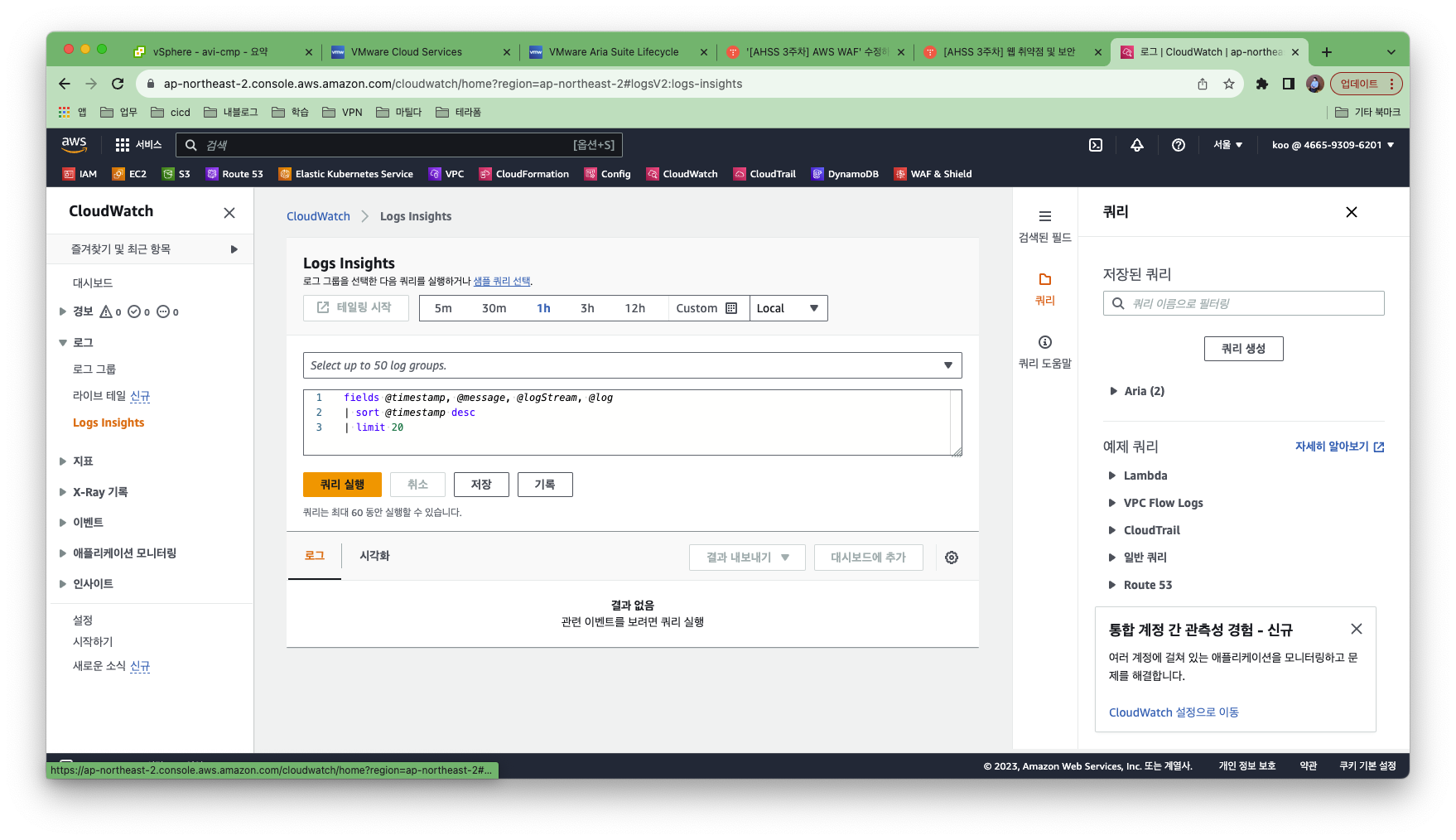Open the query history
Viewport: 1456px width, 840px height.
[x=545, y=485]
